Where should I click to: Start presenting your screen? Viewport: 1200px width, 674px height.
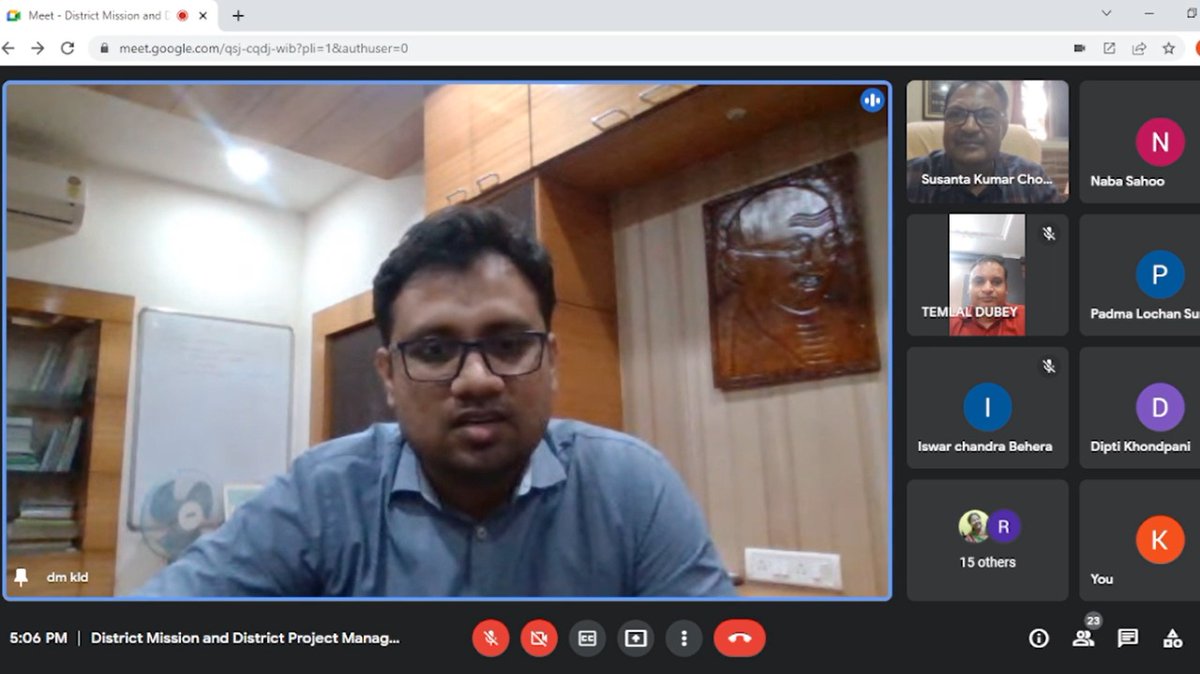point(636,638)
